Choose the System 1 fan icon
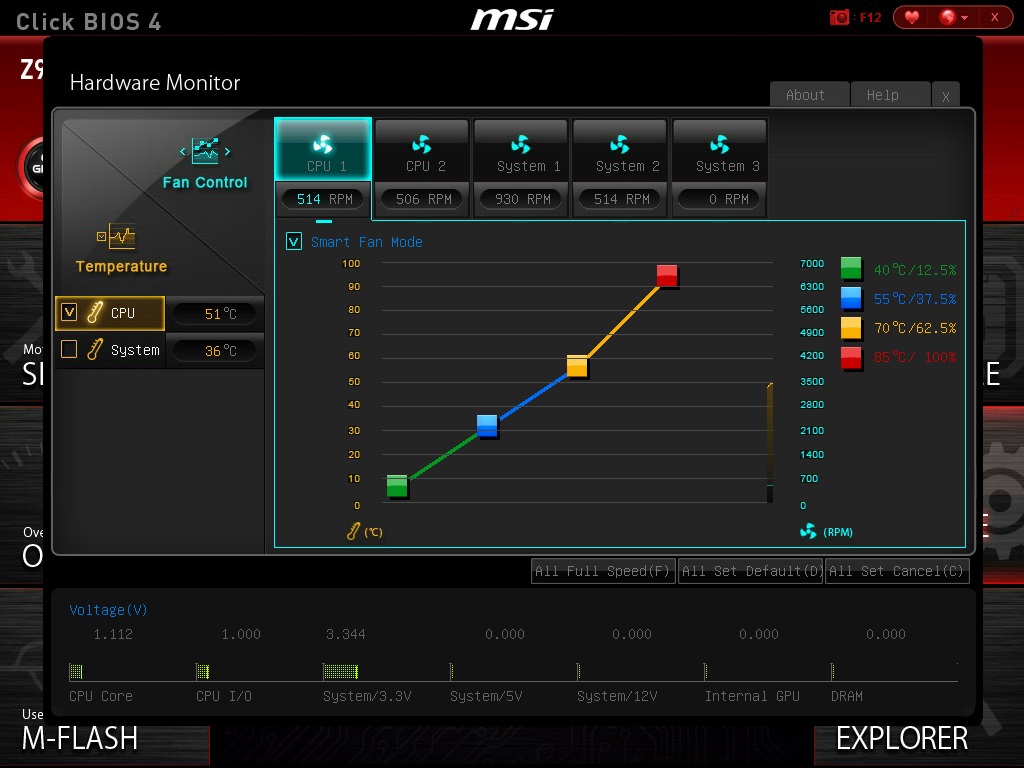The image size is (1024, 768). tap(520, 145)
